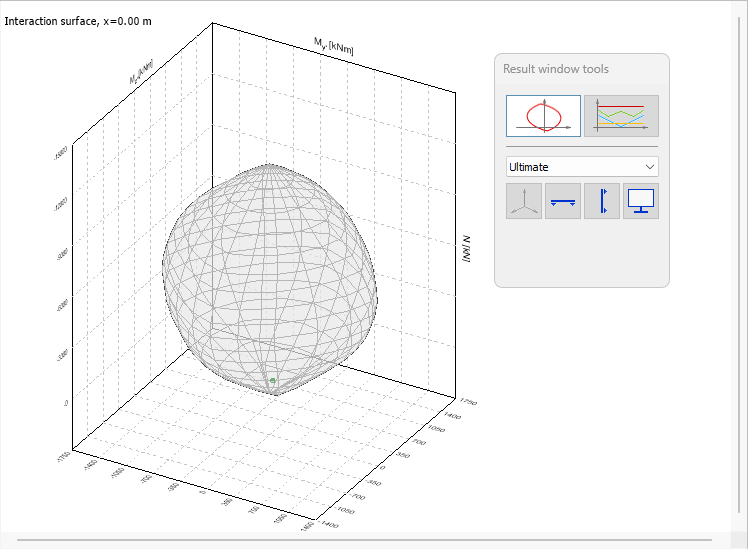Screen dimensions: 748x549
Task: Open the Ultimate limit state dropdown
Action: click(582, 167)
